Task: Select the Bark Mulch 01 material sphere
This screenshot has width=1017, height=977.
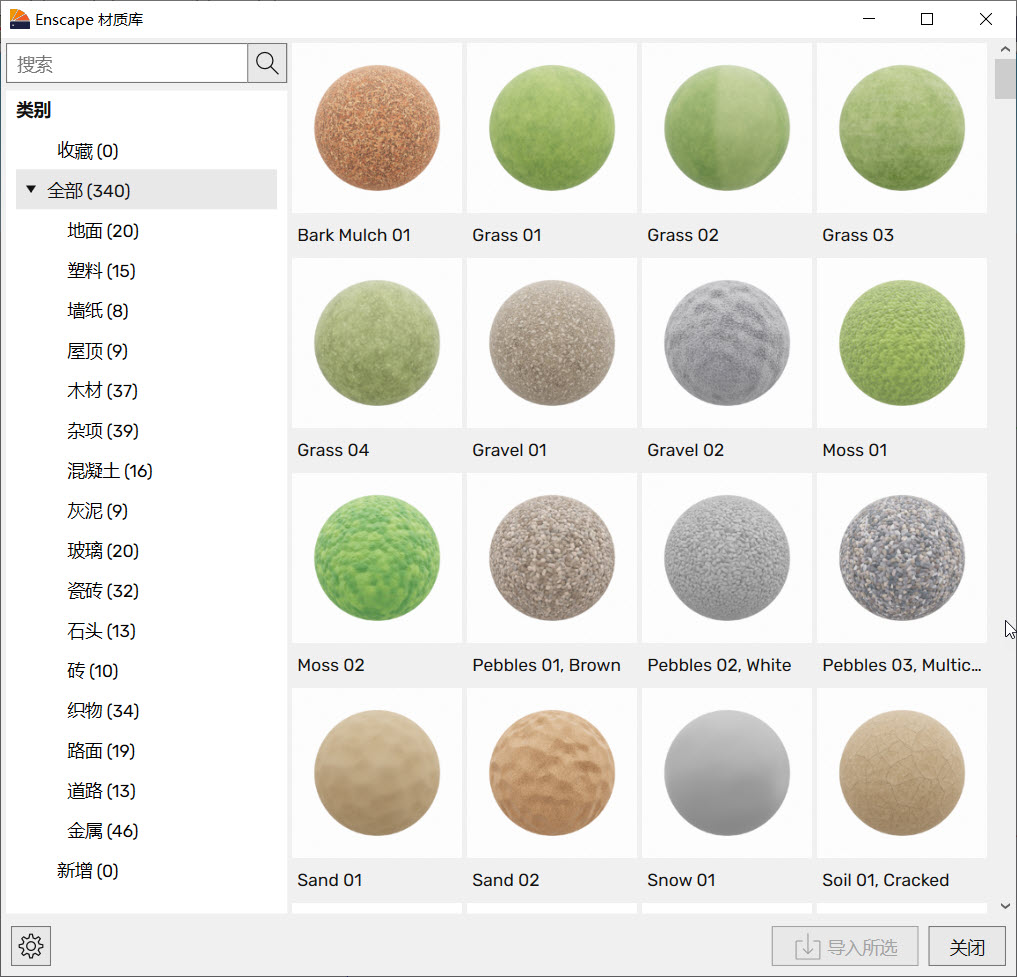Action: coord(377,128)
